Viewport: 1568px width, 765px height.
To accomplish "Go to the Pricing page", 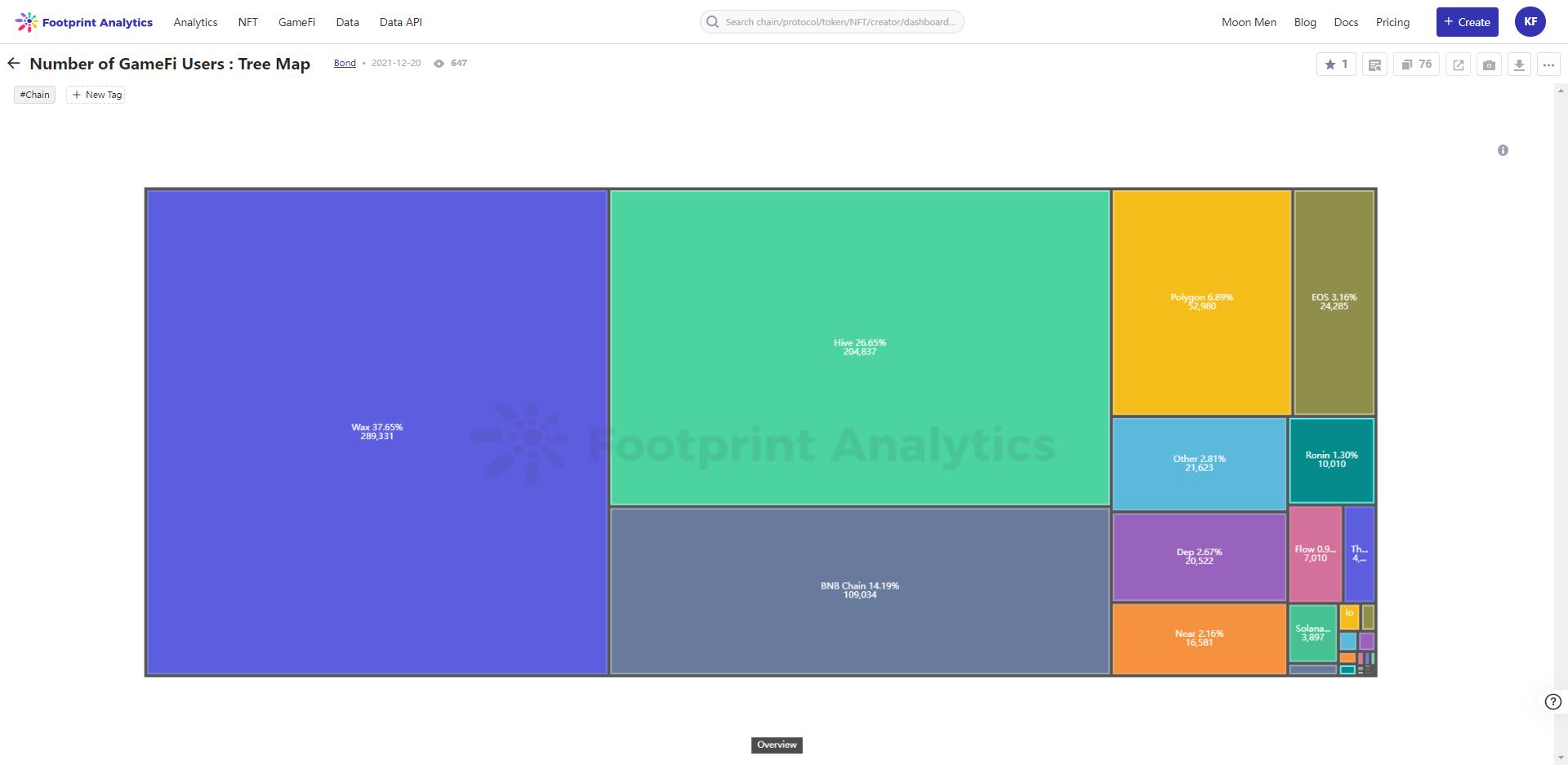I will tap(1392, 22).
